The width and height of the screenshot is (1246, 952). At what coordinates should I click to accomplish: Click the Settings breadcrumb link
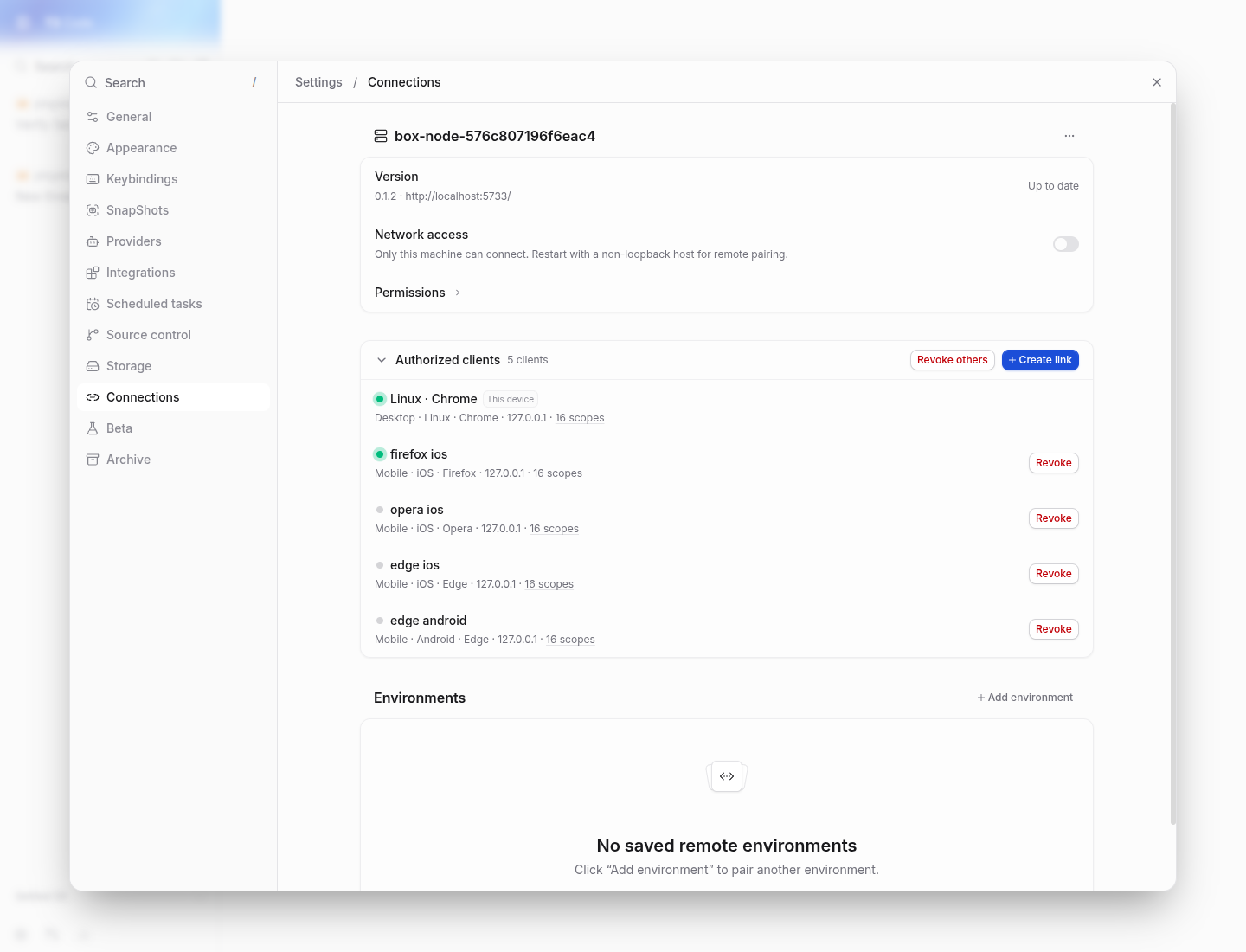tap(318, 82)
